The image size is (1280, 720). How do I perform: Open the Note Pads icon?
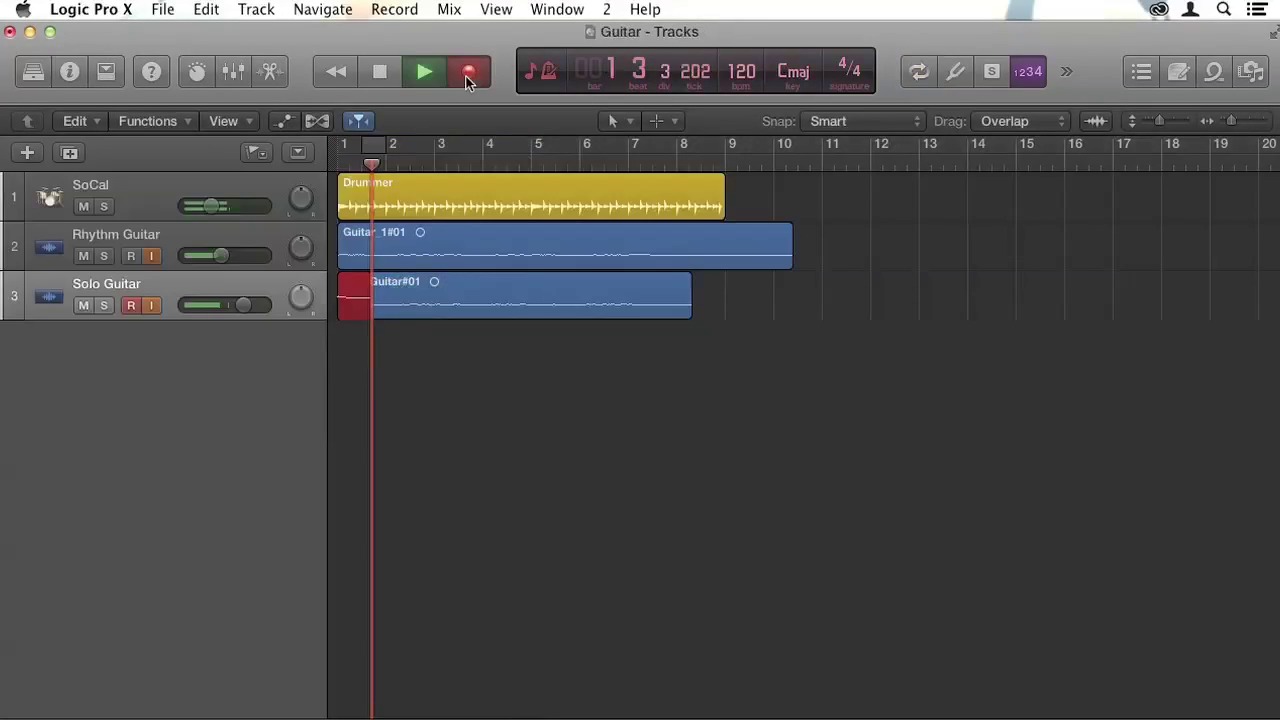coord(1178,71)
